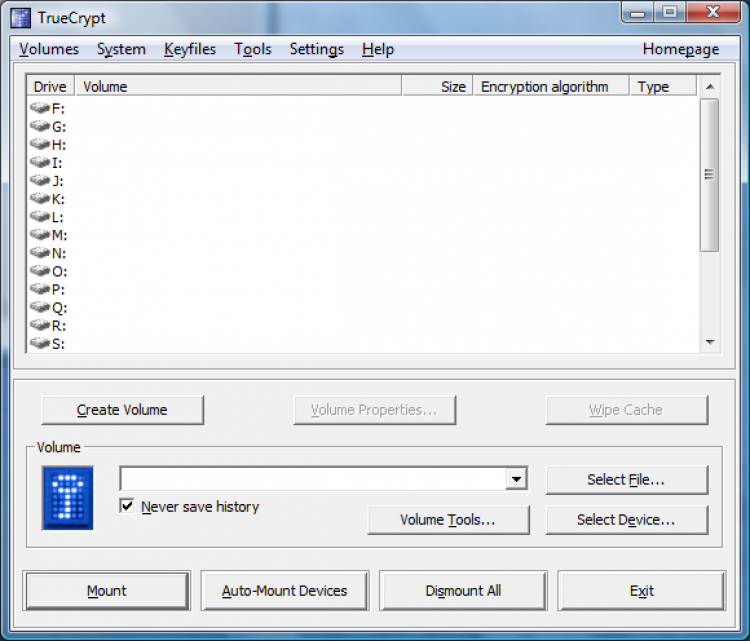Click Select File button
750x641 pixels.
point(627,480)
